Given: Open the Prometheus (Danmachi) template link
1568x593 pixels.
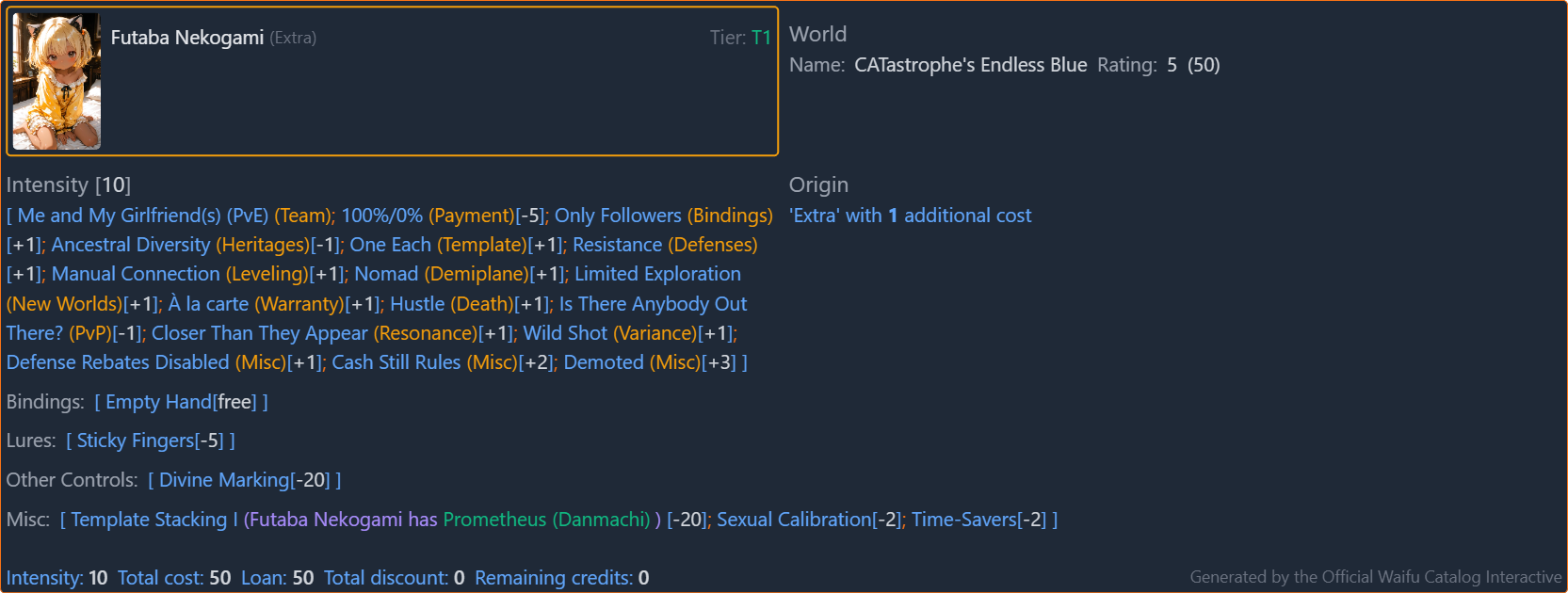Looking at the screenshot, I should click(x=546, y=520).
